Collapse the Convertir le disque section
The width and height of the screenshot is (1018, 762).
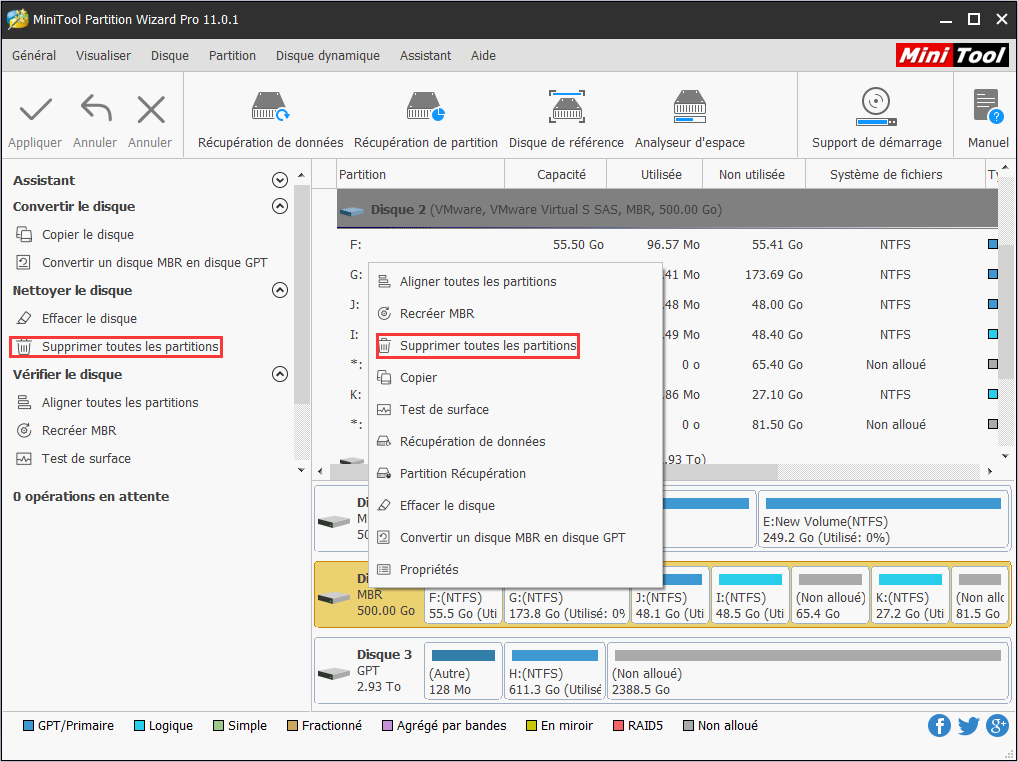point(280,206)
